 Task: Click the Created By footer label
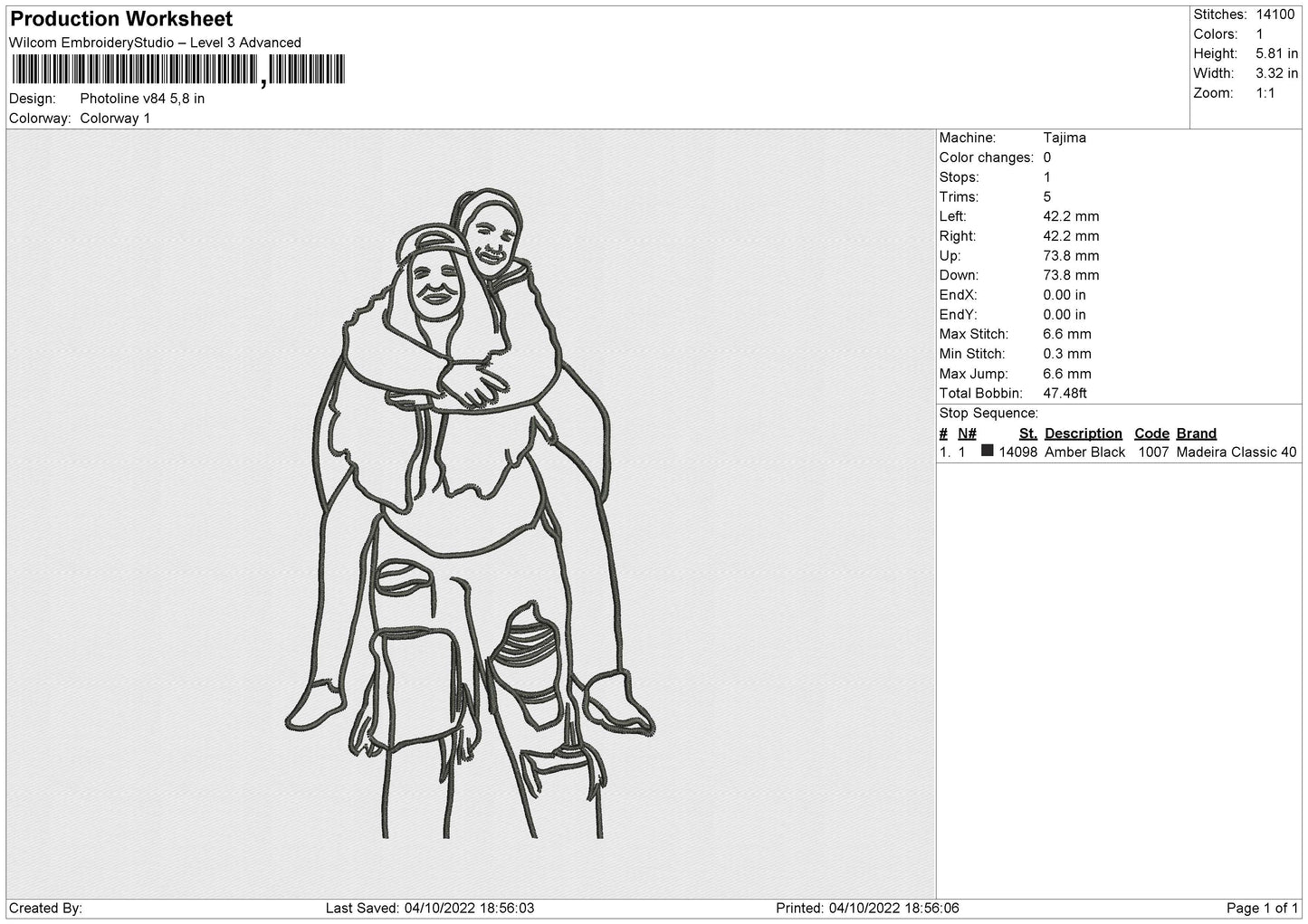tap(46, 908)
